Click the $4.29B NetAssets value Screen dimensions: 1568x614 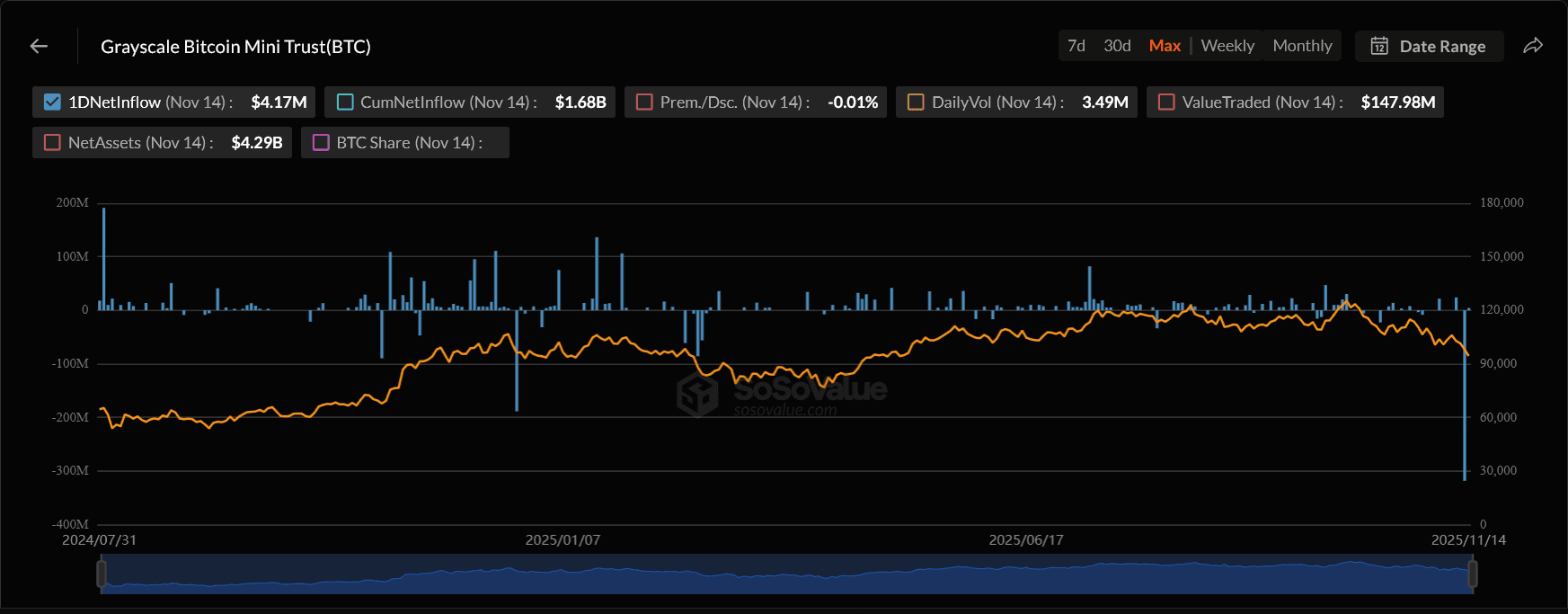click(257, 143)
